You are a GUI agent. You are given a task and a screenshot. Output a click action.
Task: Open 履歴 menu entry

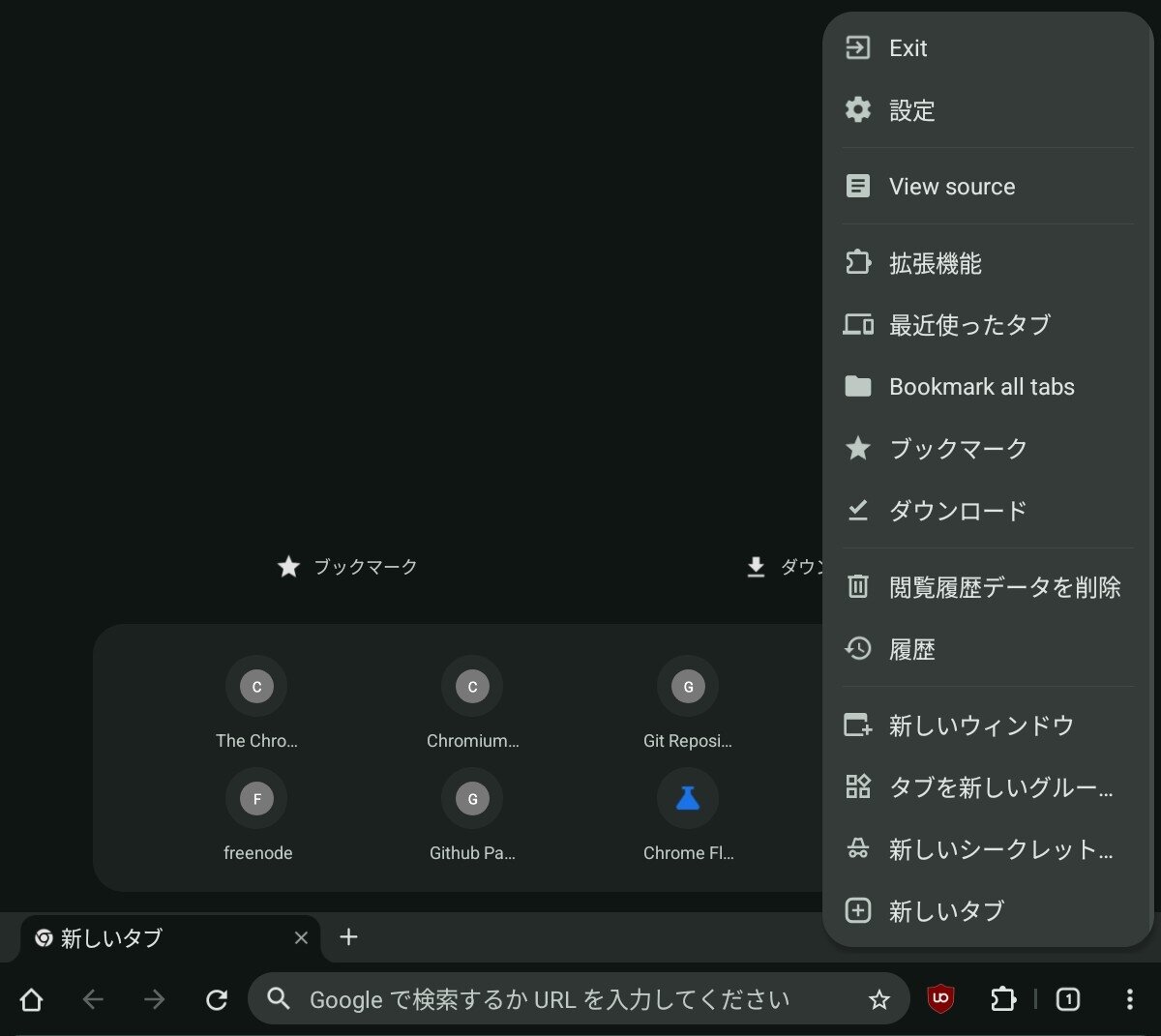tap(987, 648)
